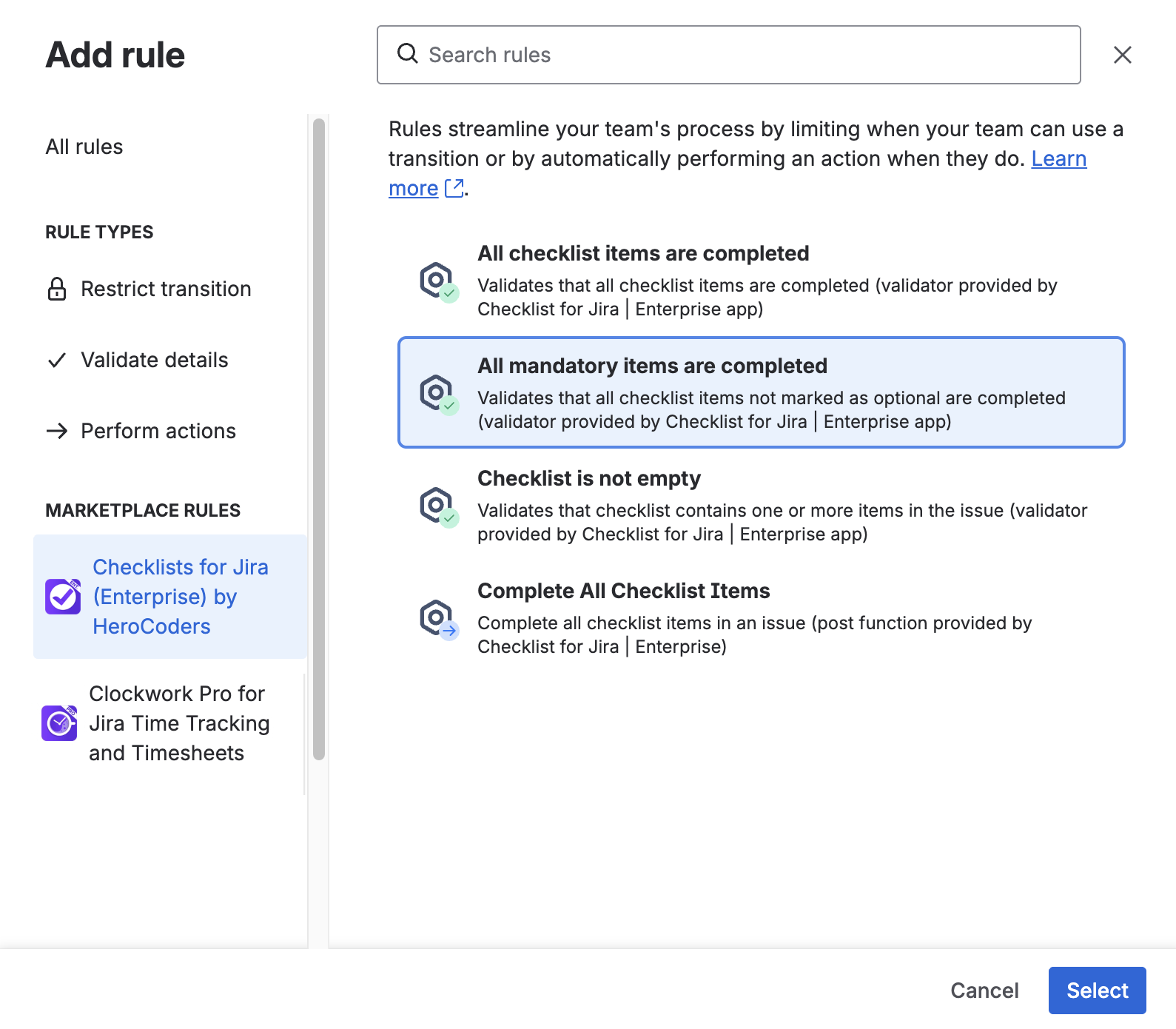The image size is (1176, 1029).
Task: Open Clockwork Pro for Jira marketplace rules
Action: [x=178, y=723]
